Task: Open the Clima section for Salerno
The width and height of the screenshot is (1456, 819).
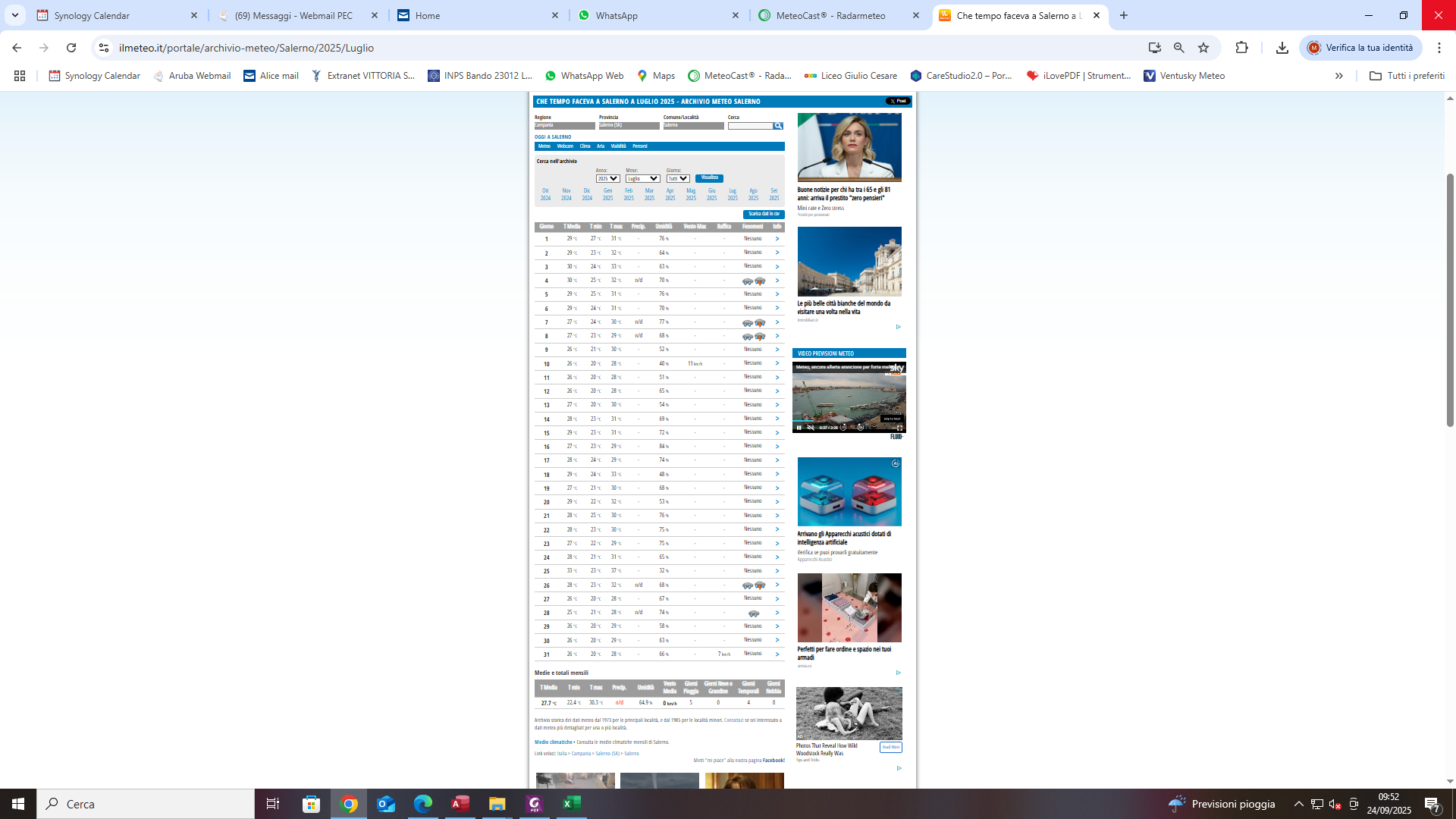Action: 587,146
